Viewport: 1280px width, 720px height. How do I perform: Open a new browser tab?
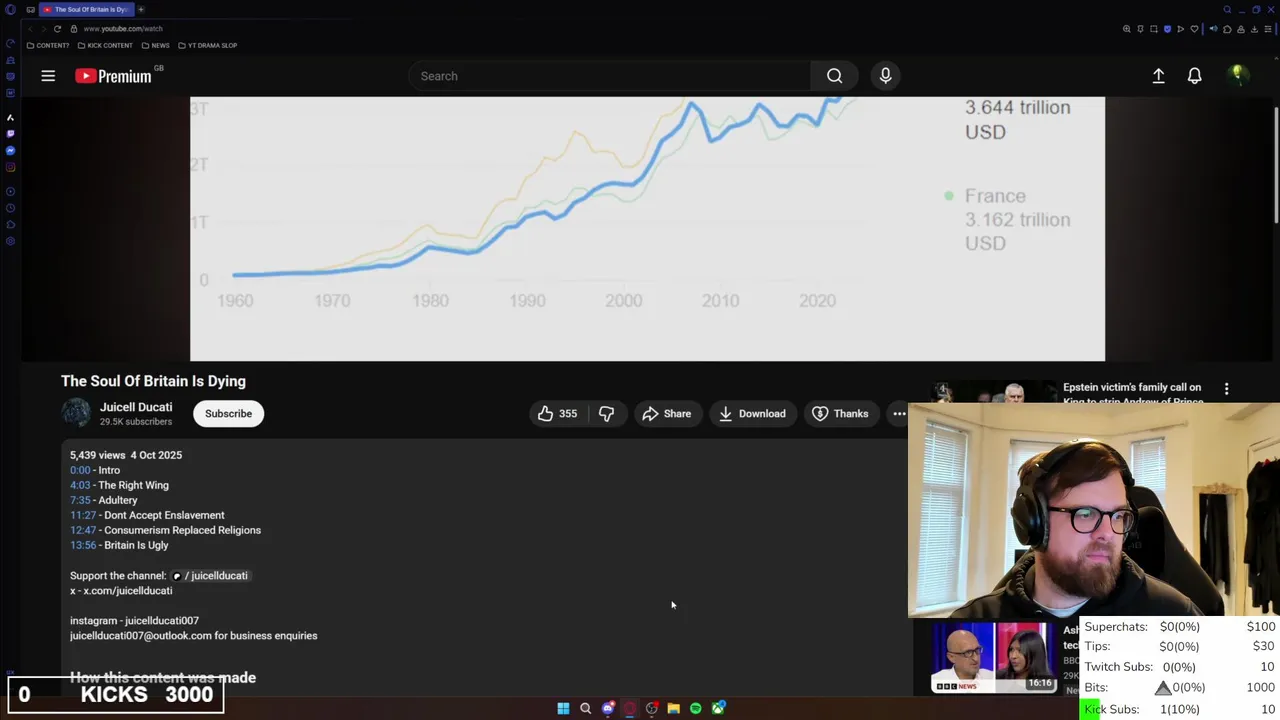point(141,9)
